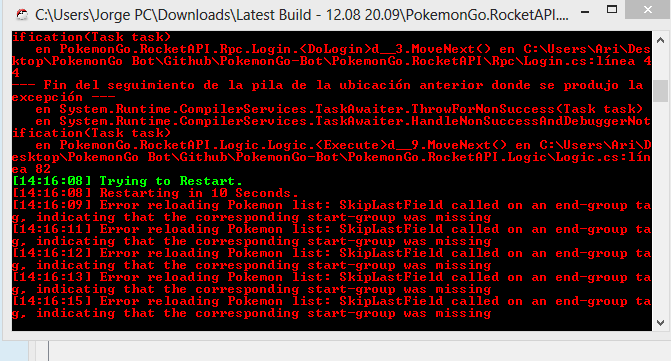Click the error line stamped 14:16:13

tap(332, 283)
